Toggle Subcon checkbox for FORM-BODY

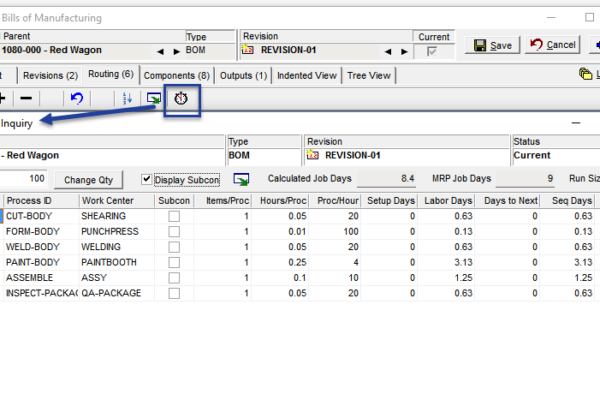click(174, 232)
